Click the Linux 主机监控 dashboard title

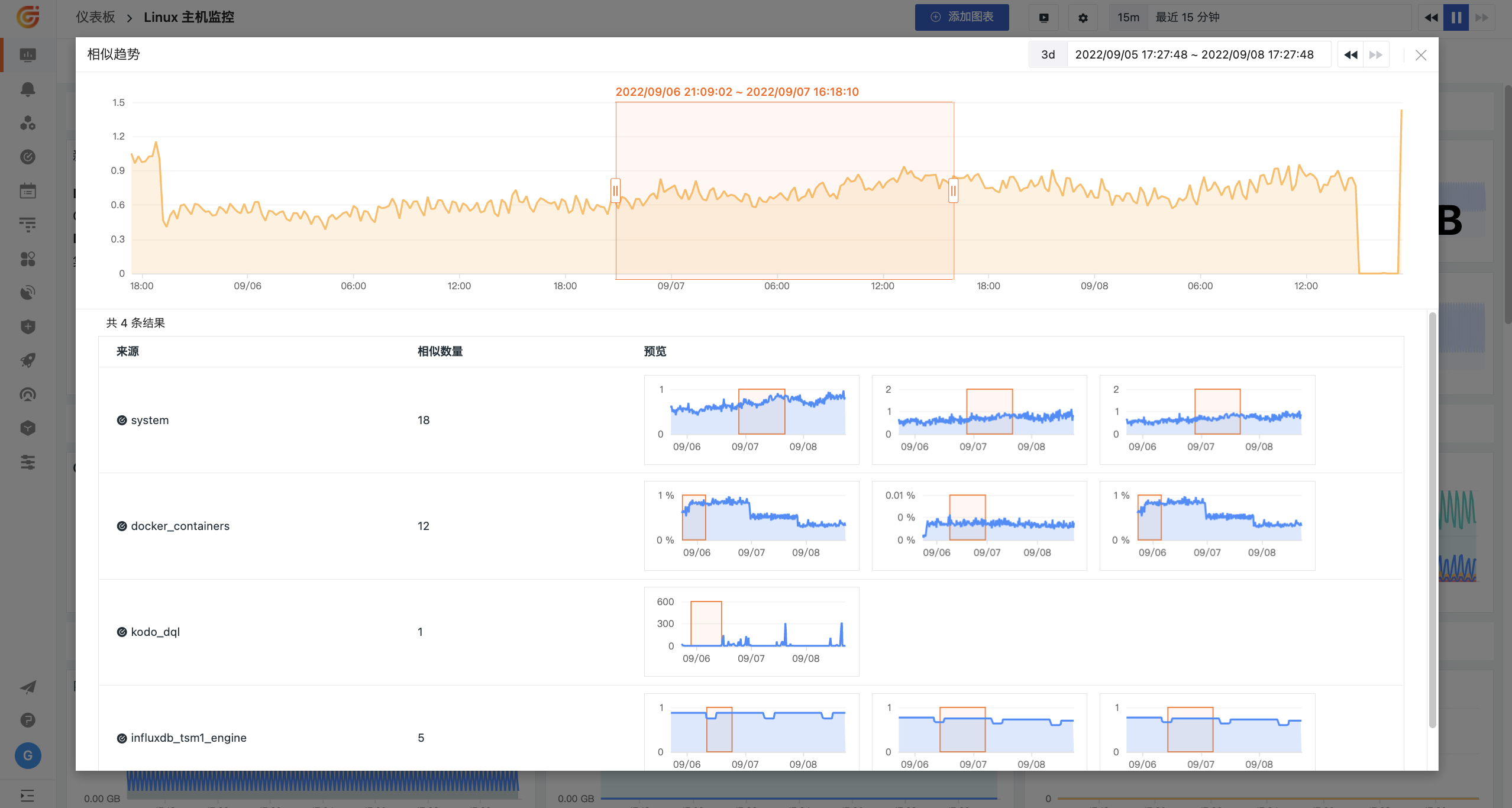coord(189,17)
